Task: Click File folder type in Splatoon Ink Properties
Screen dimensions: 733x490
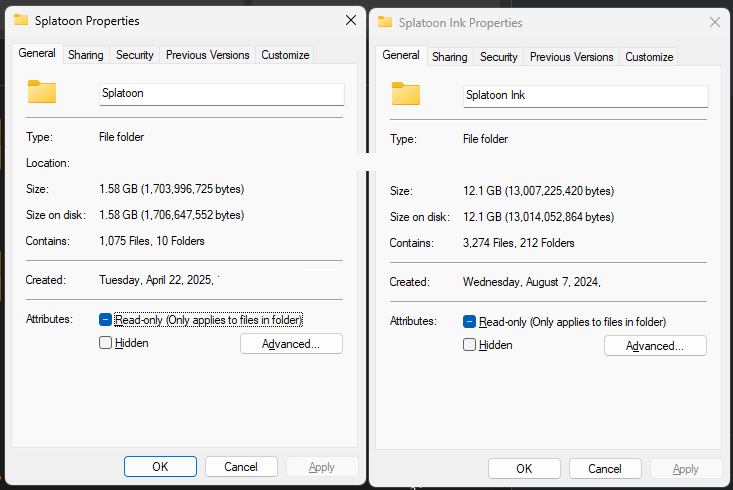Action: coord(485,139)
